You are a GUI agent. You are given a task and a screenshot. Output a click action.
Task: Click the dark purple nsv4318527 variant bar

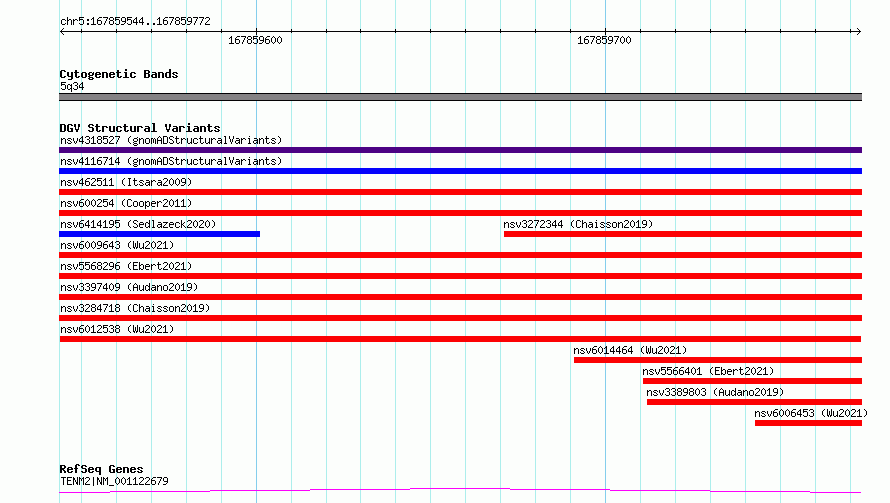(x=460, y=150)
